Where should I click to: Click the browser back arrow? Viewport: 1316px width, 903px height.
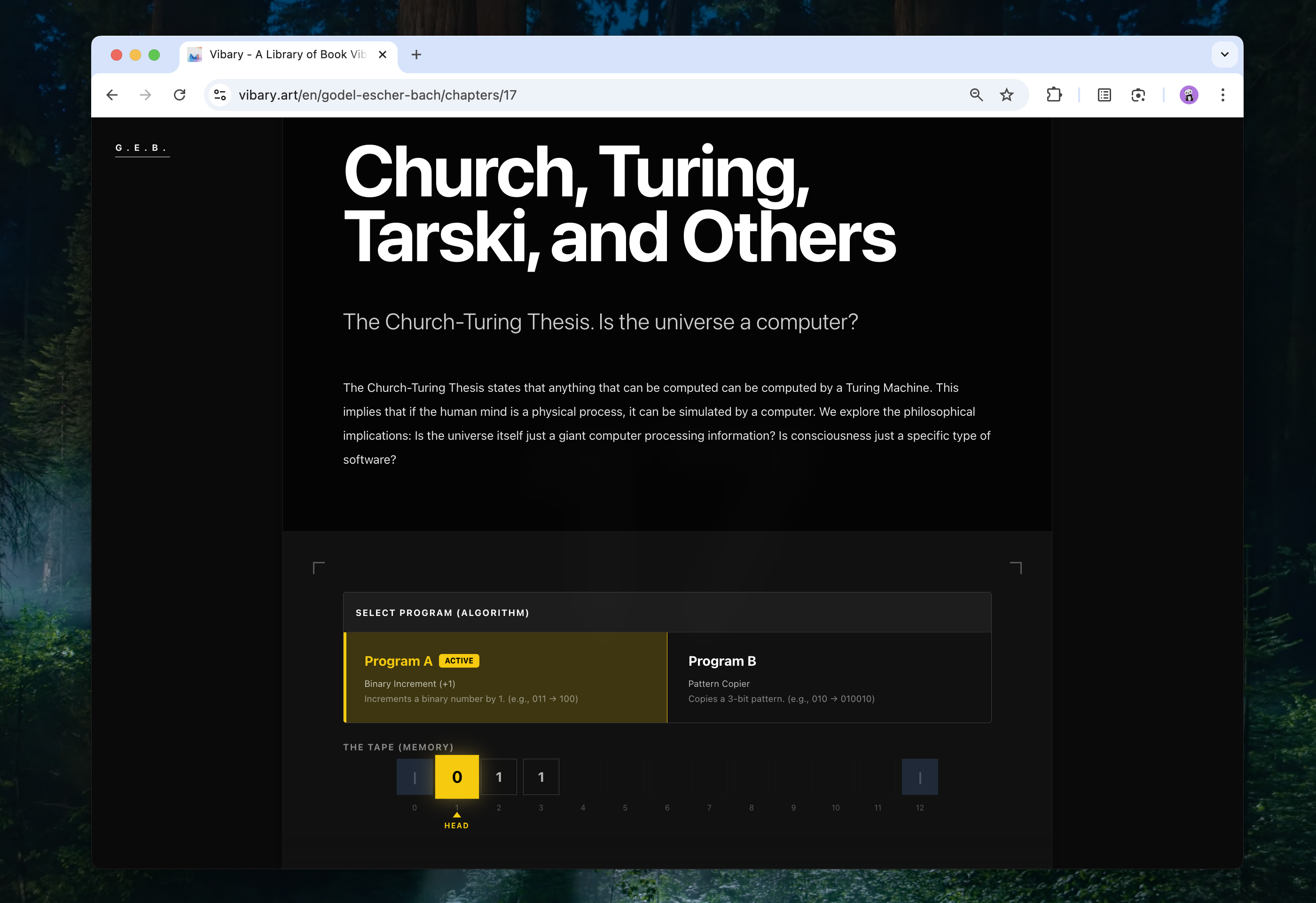112,95
